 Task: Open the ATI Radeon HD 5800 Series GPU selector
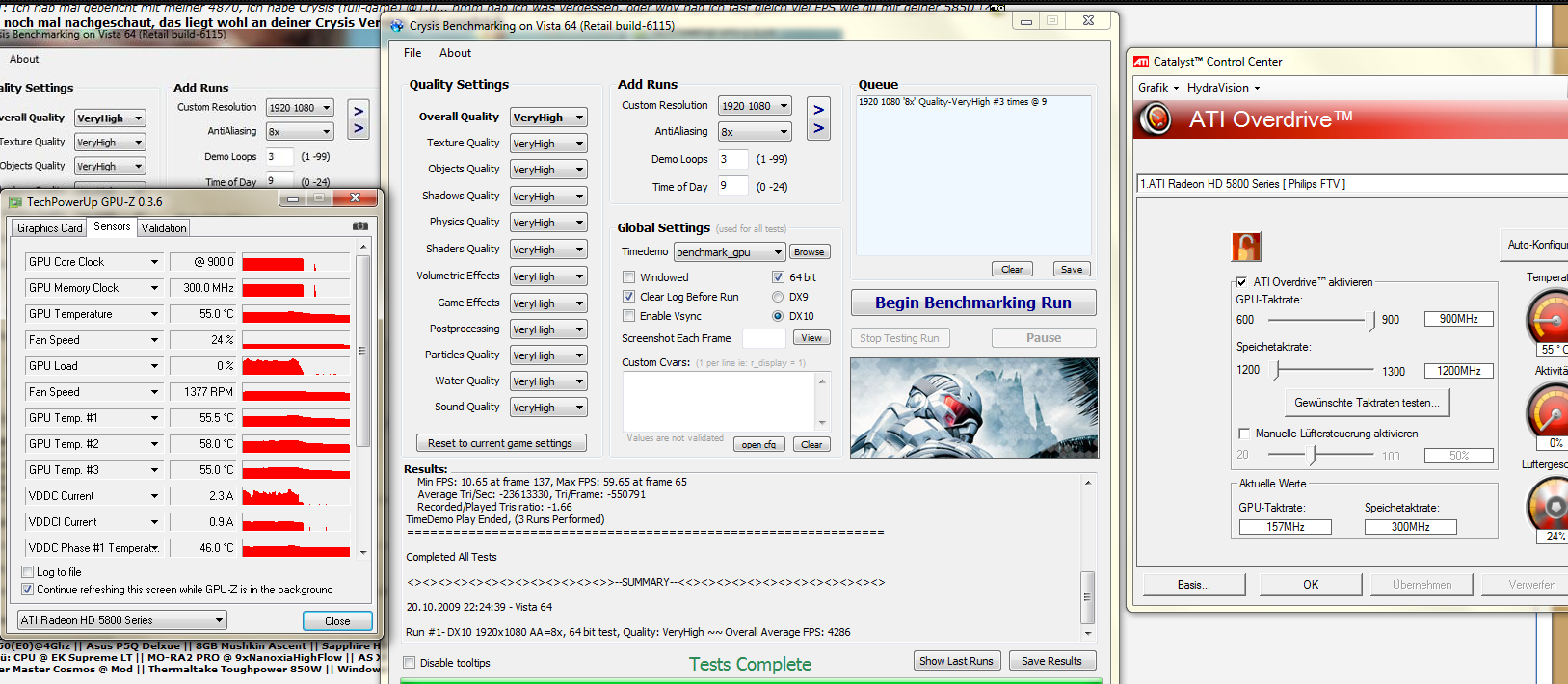[x=122, y=620]
